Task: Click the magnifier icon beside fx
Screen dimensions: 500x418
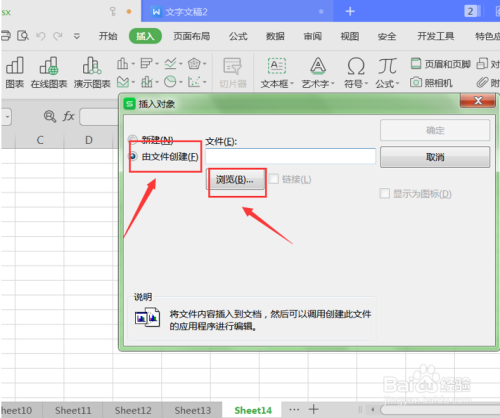Action: (50, 116)
